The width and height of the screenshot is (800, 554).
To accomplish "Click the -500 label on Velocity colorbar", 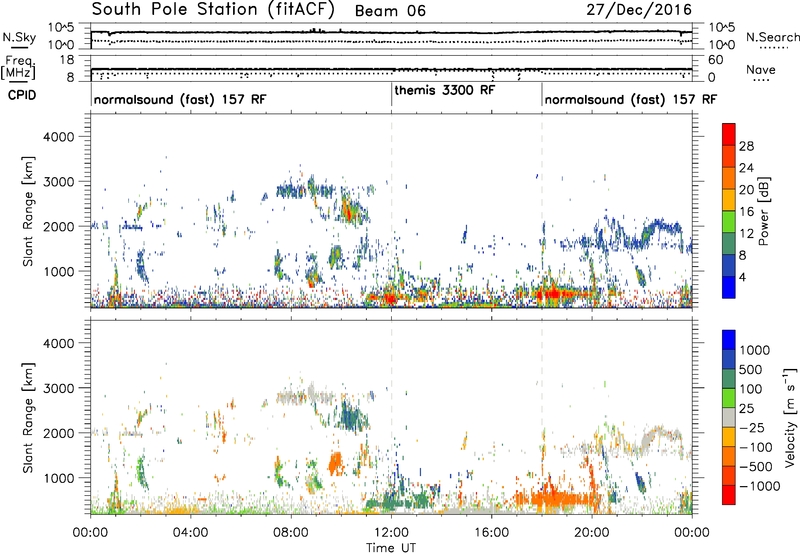I will pos(756,466).
